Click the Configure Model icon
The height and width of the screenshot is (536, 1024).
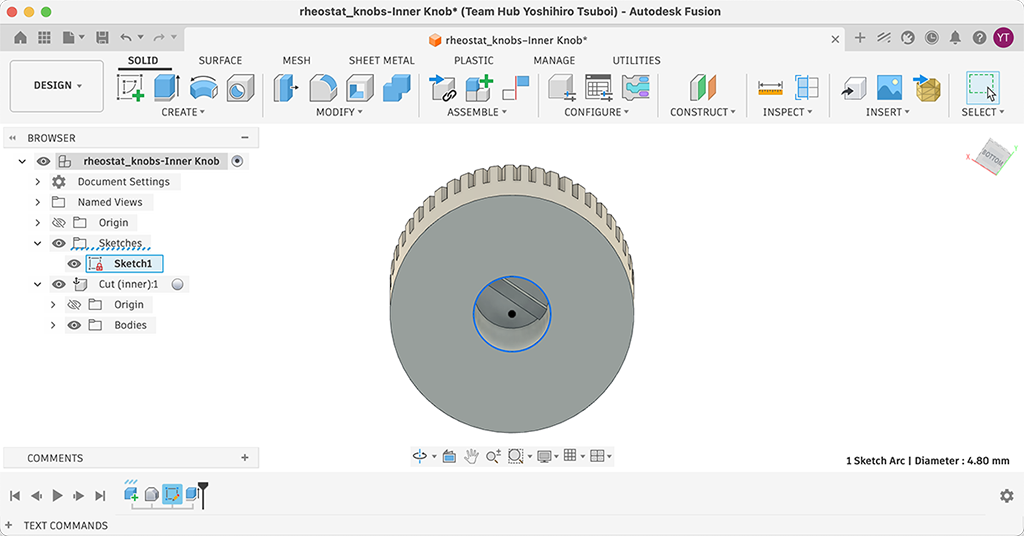561,87
